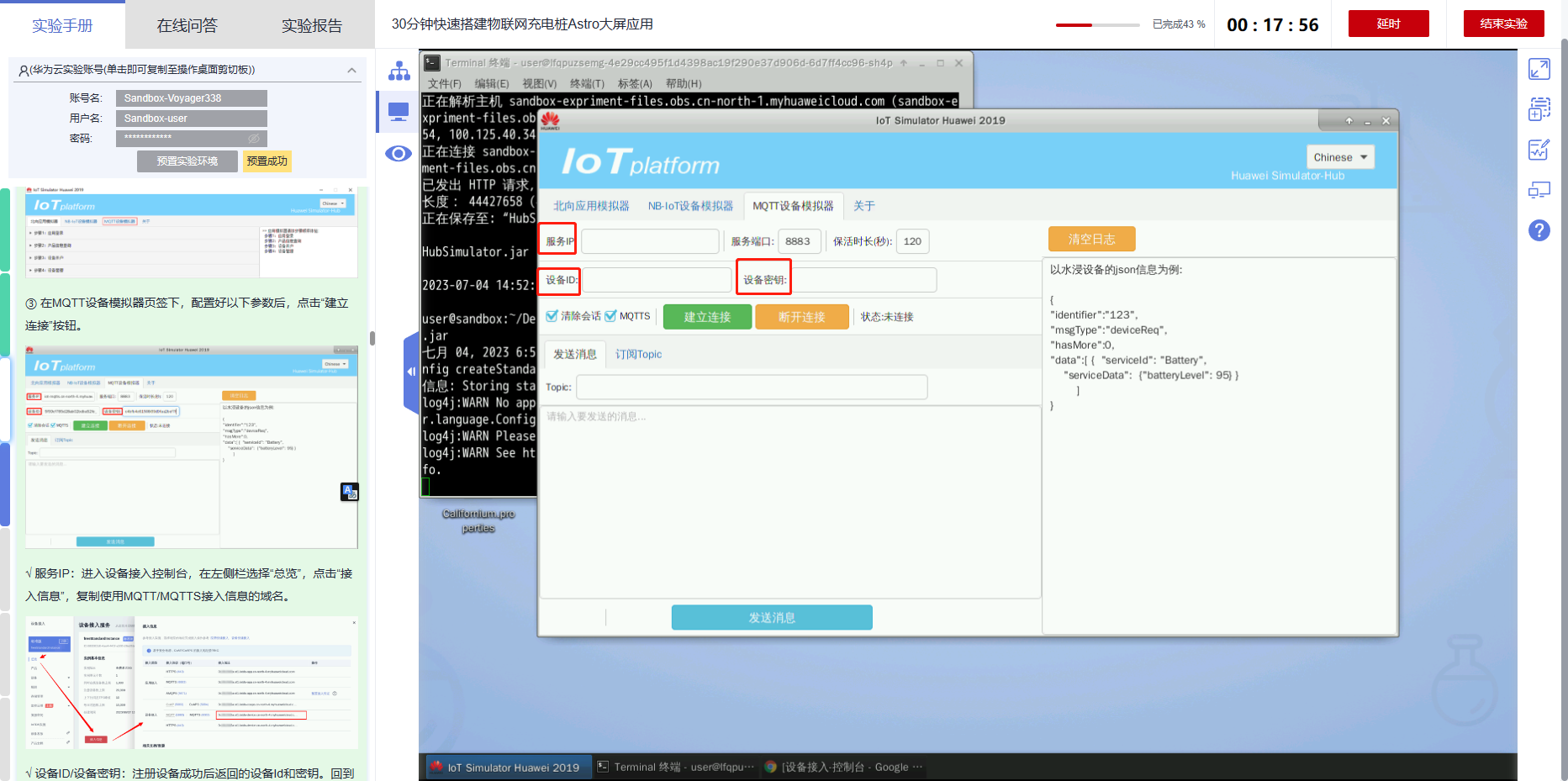
Task: Click the 预置成功 status label
Action: tap(267, 161)
